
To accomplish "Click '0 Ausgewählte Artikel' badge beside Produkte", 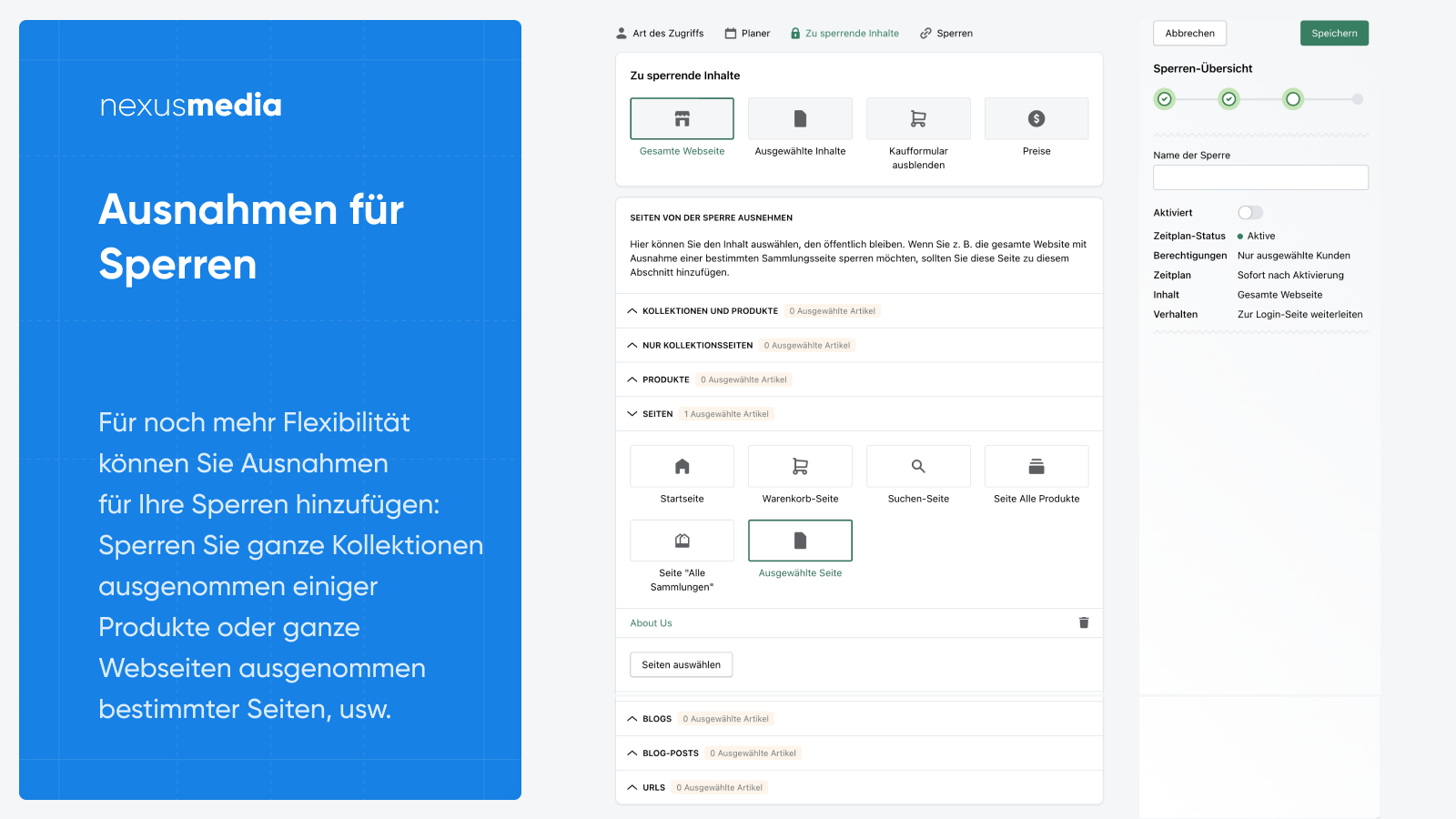I will tap(743, 379).
